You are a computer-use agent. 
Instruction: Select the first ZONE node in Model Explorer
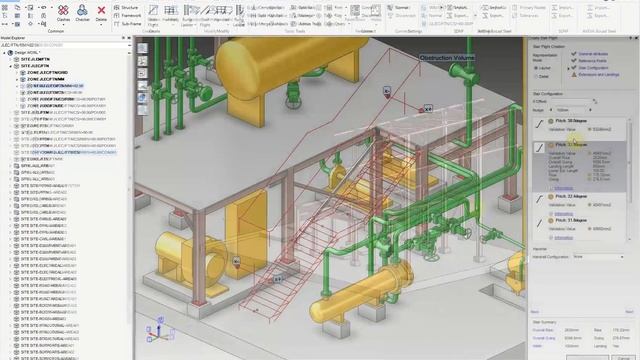coord(47,73)
